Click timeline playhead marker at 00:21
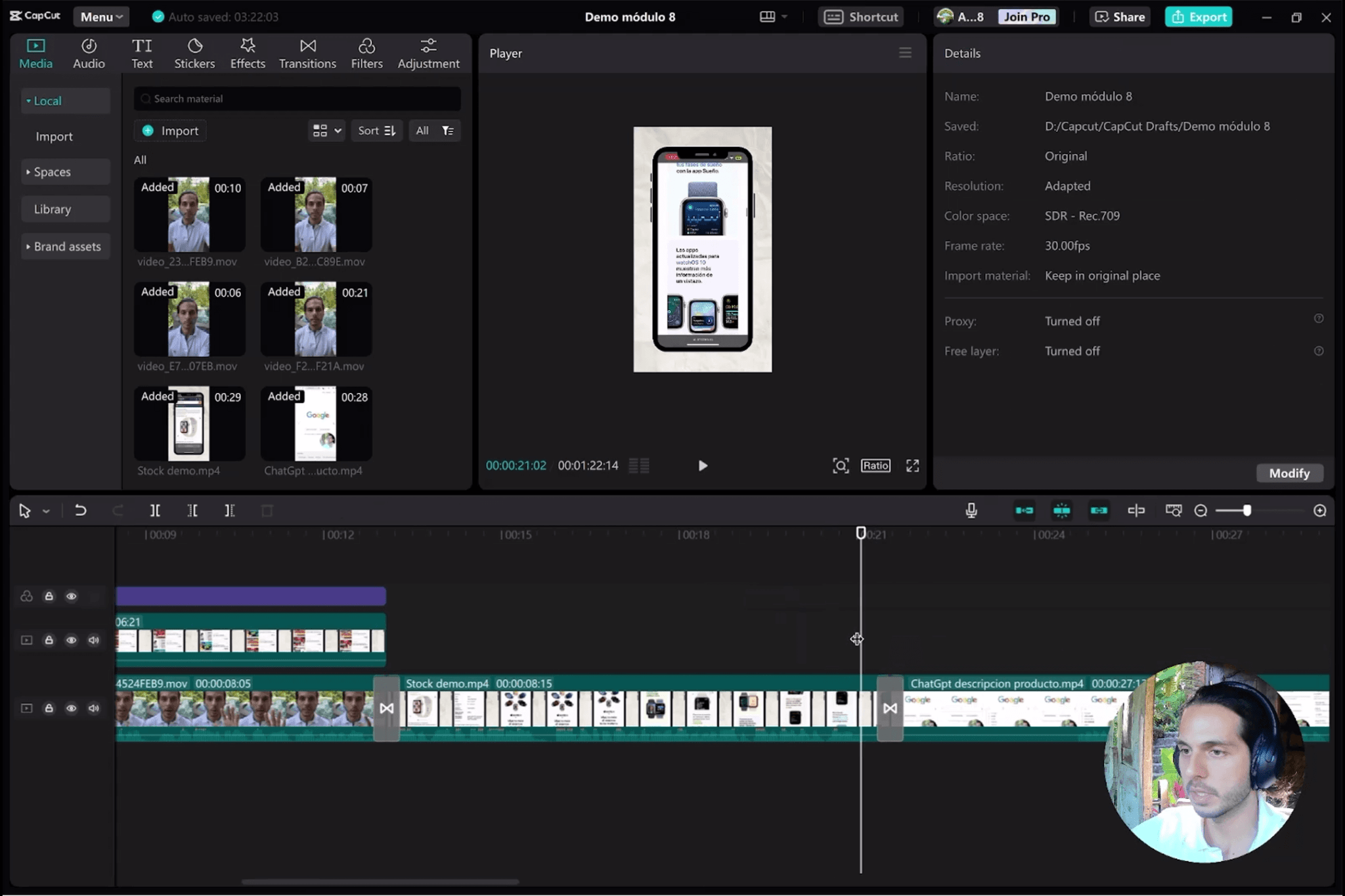This screenshot has width=1345, height=896. (860, 533)
